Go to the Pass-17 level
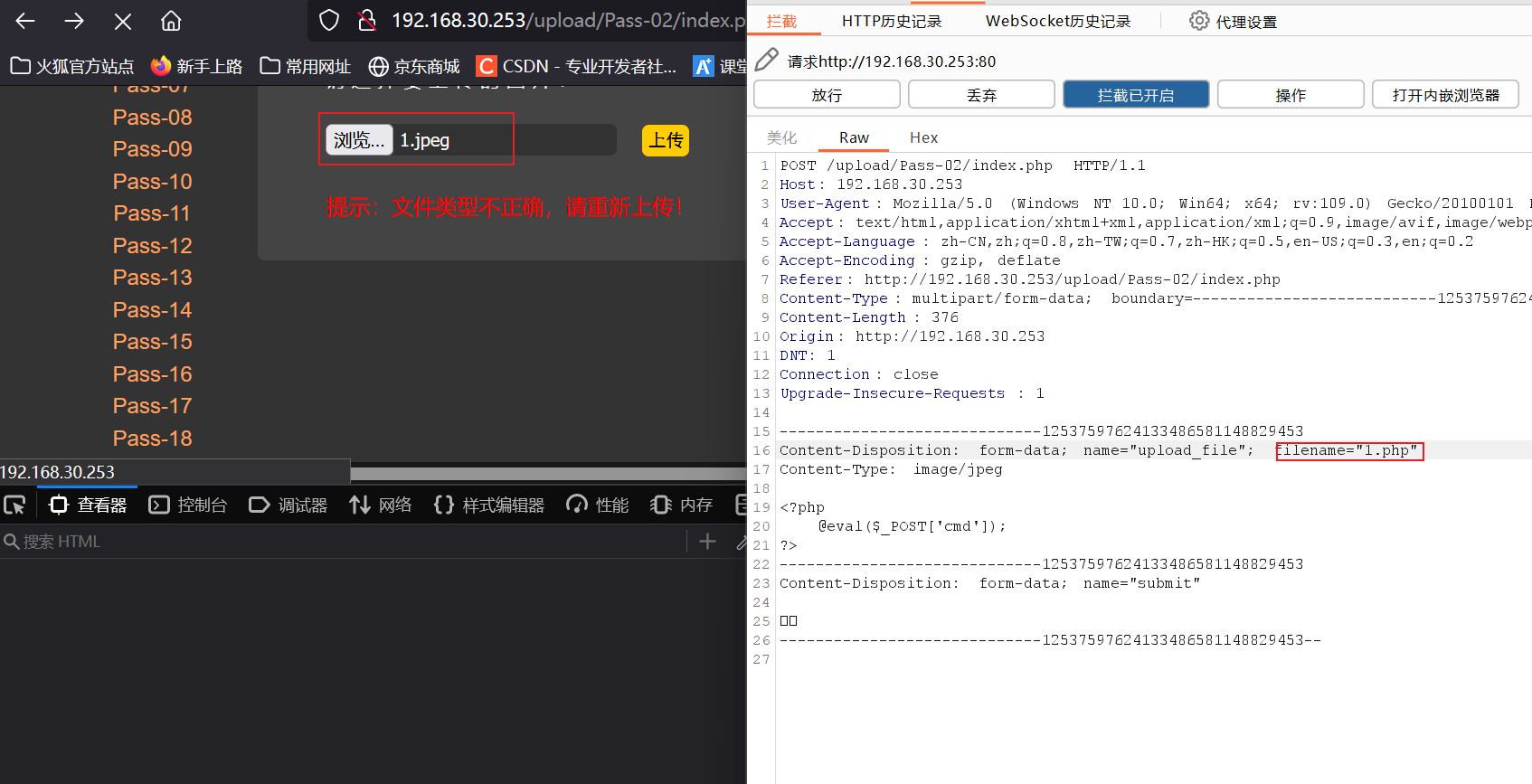1532x784 pixels. [x=153, y=406]
